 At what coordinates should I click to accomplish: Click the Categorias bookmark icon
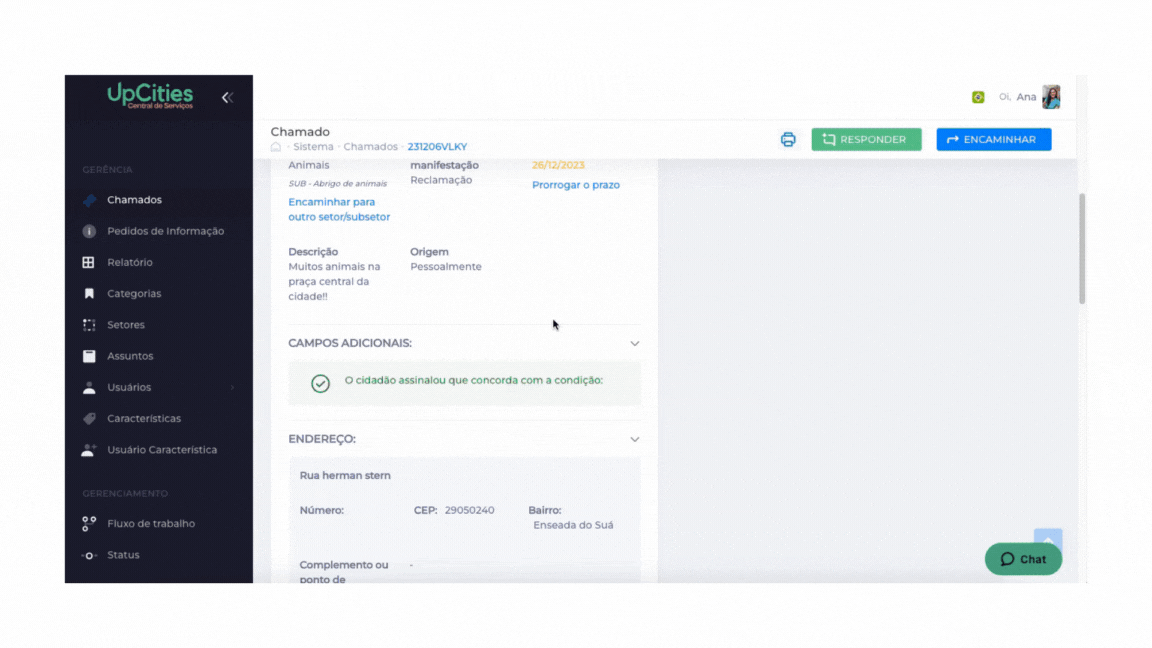click(x=89, y=294)
